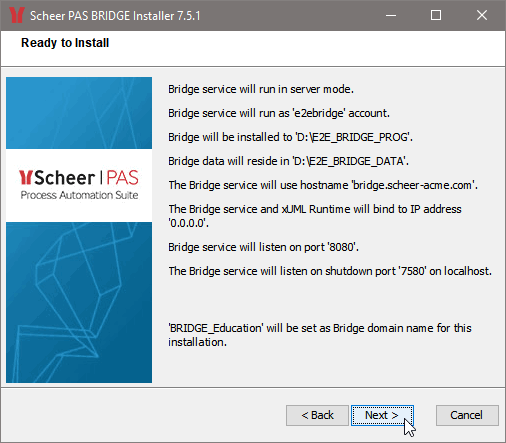Select the Ready to Install heading
This screenshot has height=443, width=506.
click(x=65, y=43)
